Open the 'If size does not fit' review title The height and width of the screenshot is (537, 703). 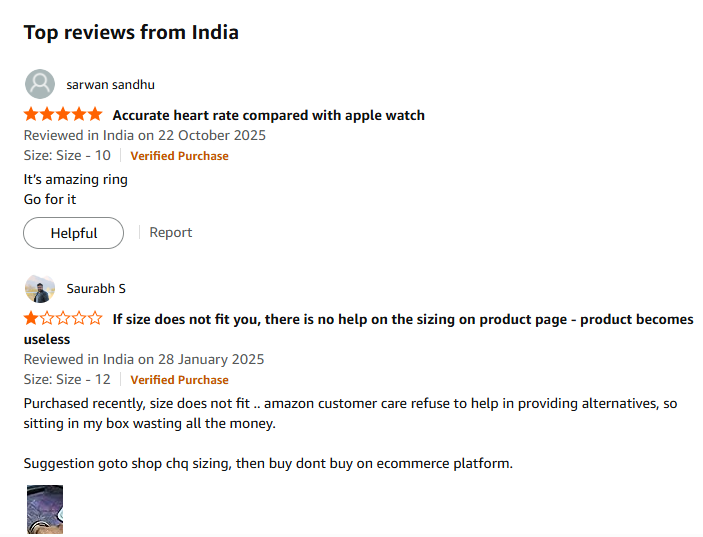tap(402, 320)
